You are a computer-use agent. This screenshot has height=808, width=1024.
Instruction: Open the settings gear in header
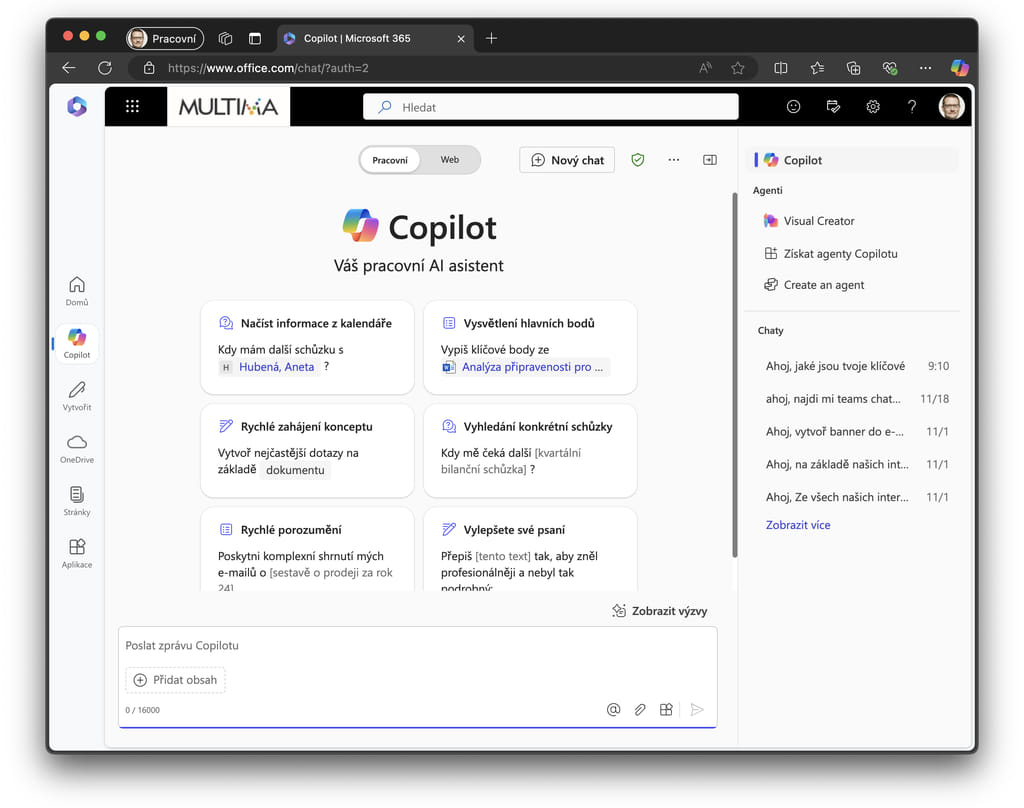(x=872, y=106)
